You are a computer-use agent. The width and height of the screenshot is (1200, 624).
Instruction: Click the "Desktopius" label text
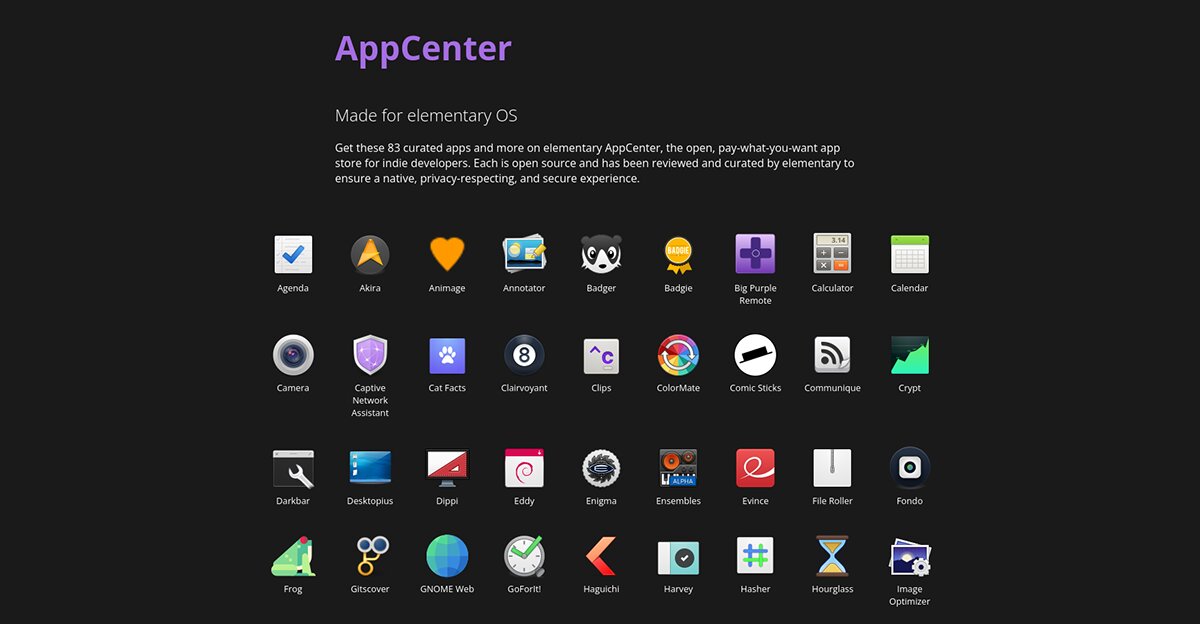pyautogui.click(x=370, y=501)
